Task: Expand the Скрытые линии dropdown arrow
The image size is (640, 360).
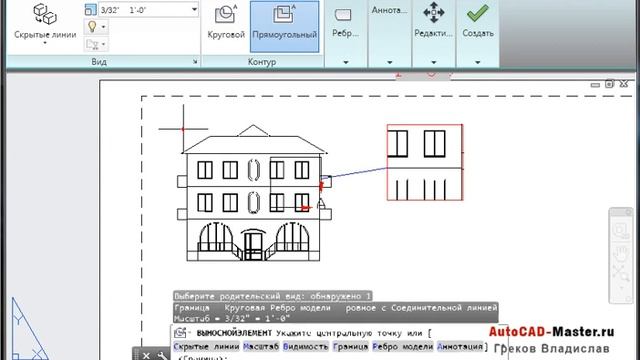Action: tap(45, 43)
